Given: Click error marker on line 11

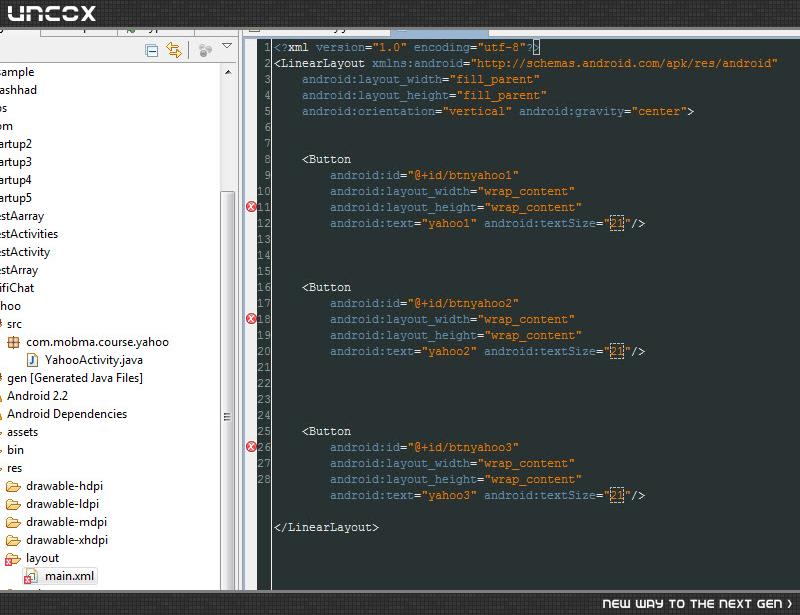Looking at the screenshot, I should pyautogui.click(x=251, y=207).
